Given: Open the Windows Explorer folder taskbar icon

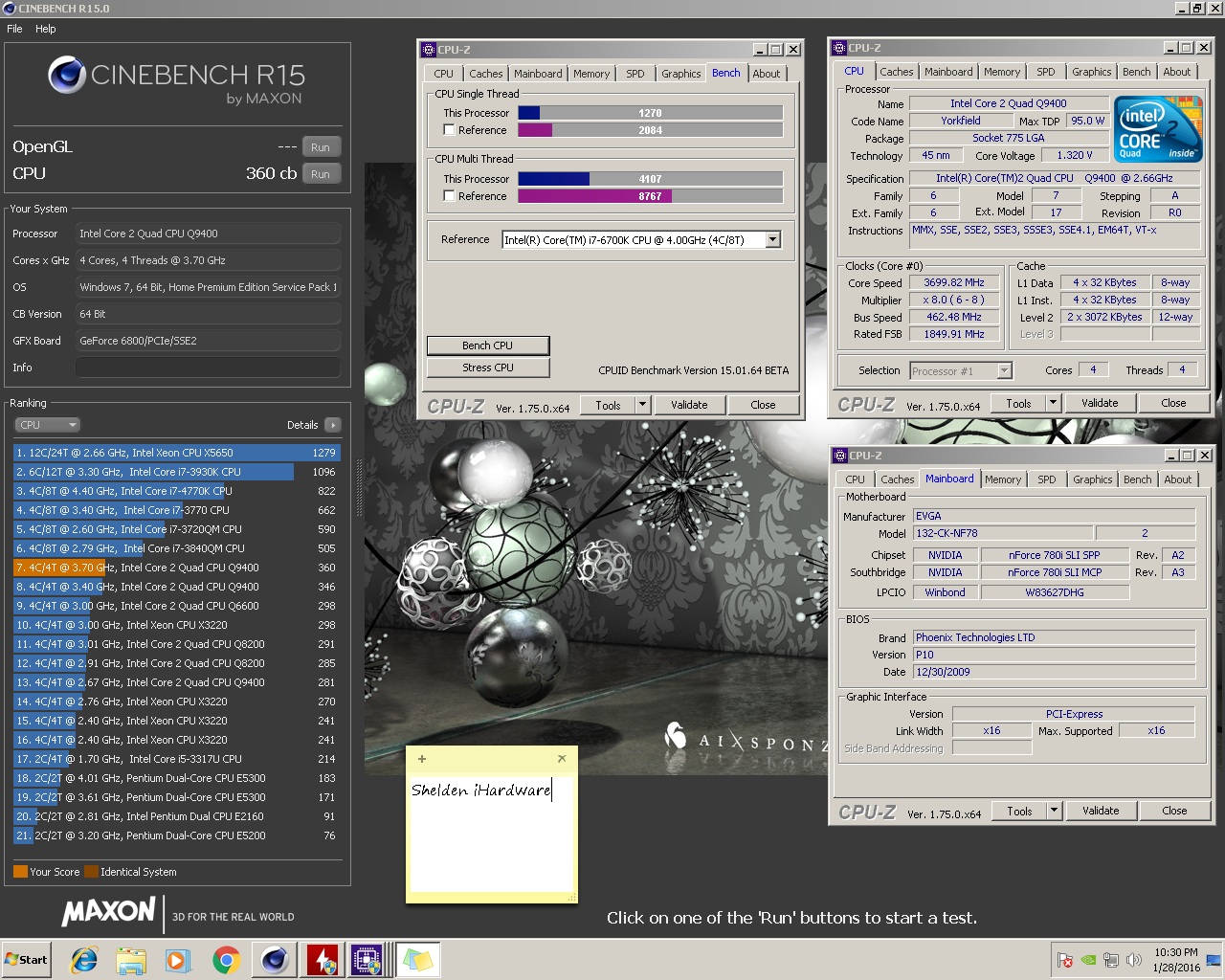Looking at the screenshot, I should point(131,960).
